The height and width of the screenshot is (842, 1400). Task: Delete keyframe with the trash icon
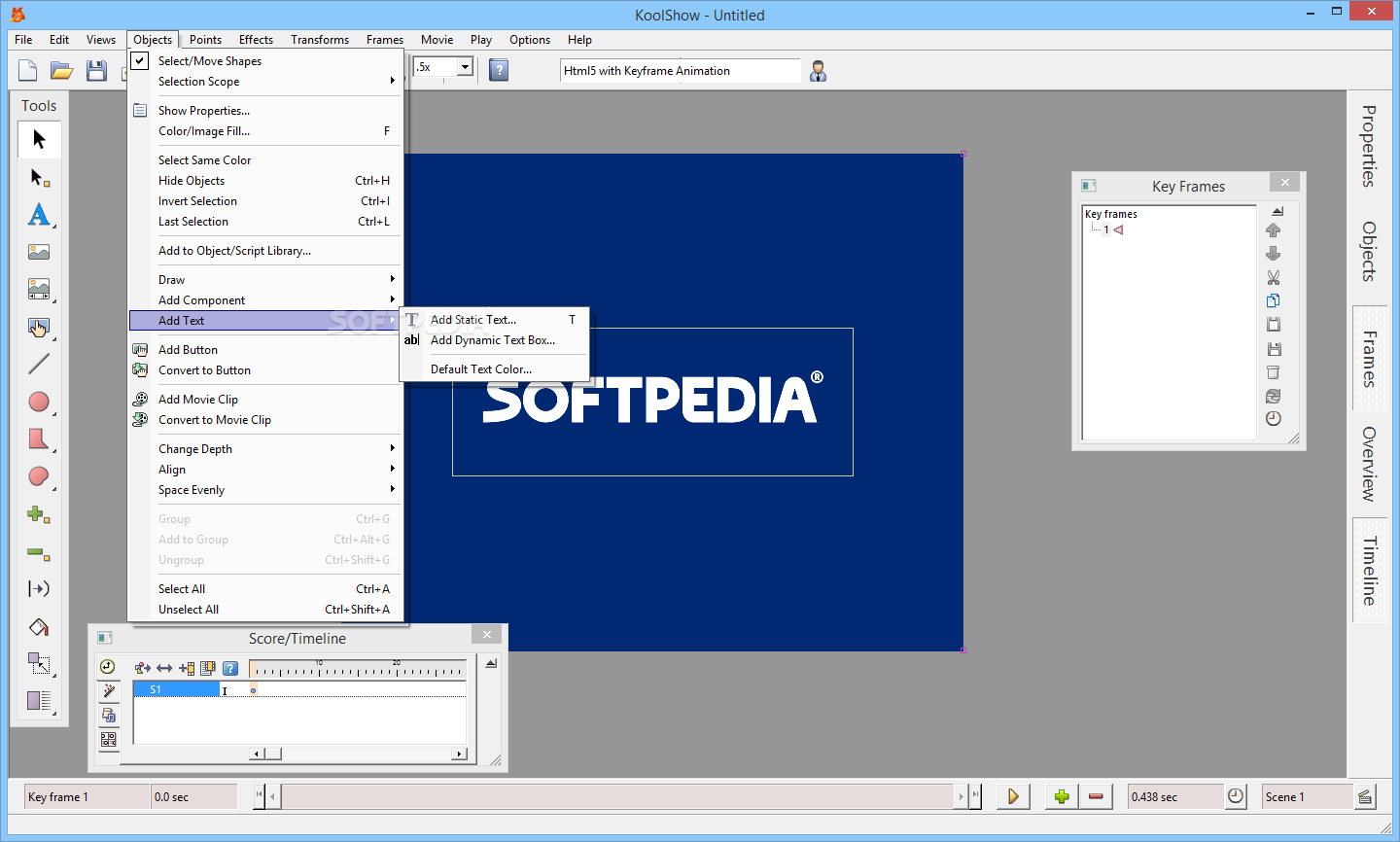pyautogui.click(x=1274, y=372)
